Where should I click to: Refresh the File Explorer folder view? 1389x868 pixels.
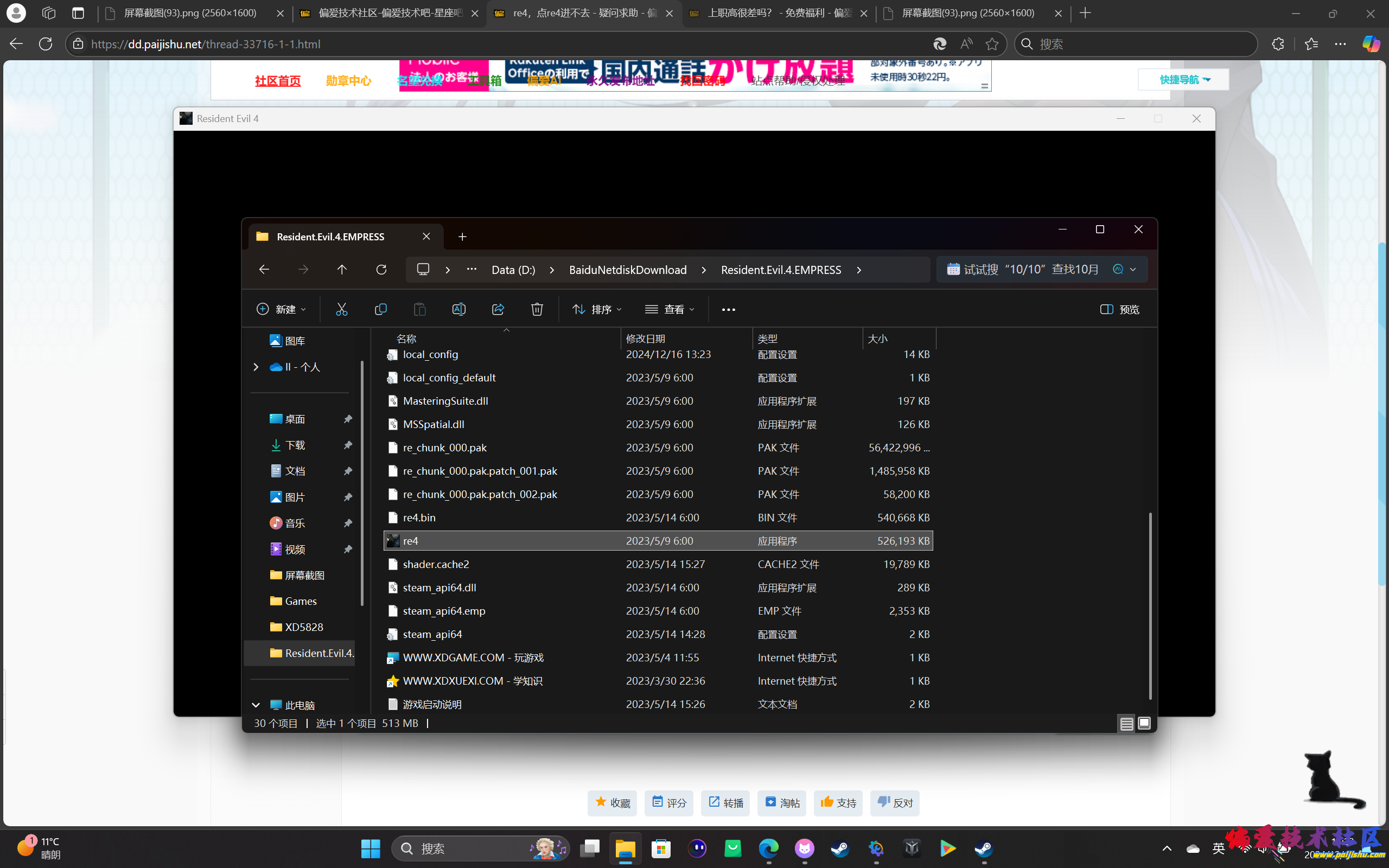point(381,269)
